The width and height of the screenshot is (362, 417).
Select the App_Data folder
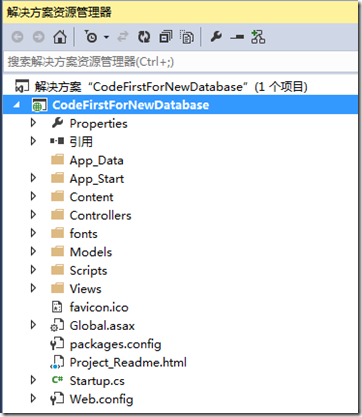[96, 160]
